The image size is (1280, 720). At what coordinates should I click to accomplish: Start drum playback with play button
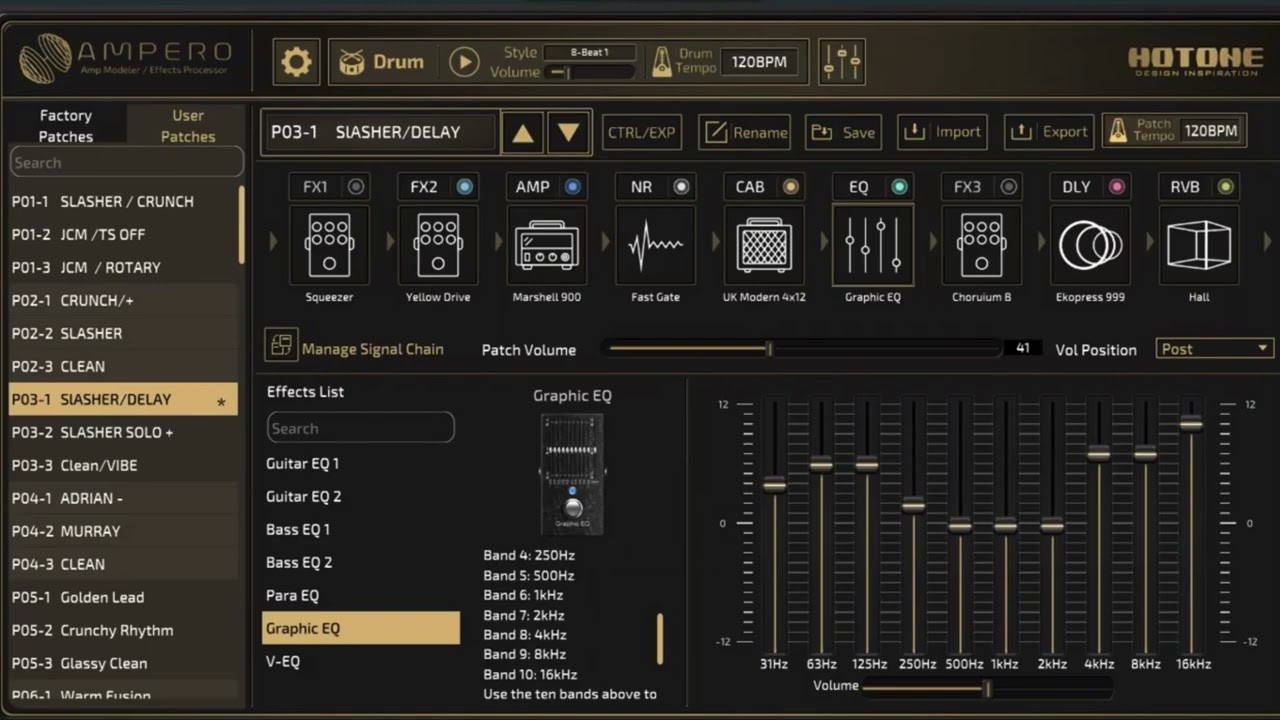(x=464, y=62)
